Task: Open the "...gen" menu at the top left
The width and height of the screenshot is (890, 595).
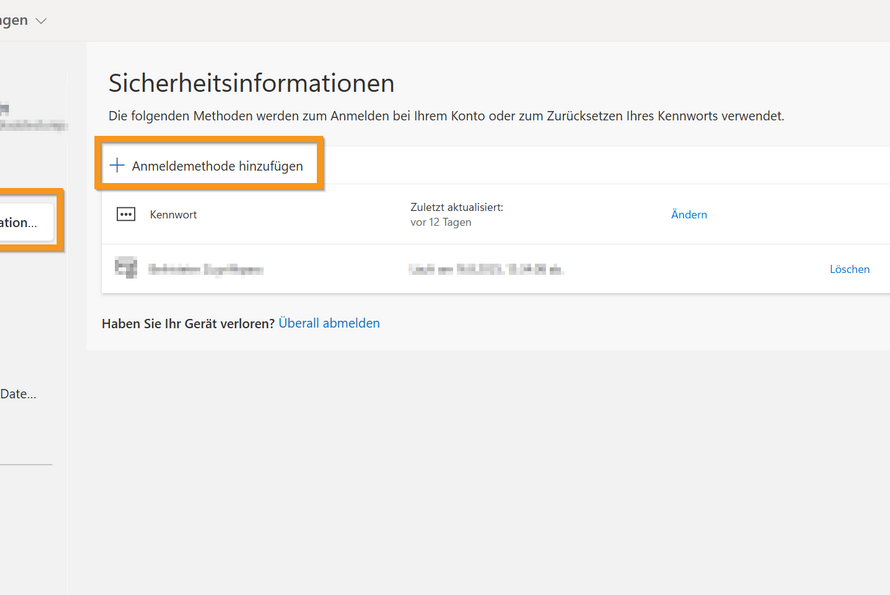Action: [15, 19]
